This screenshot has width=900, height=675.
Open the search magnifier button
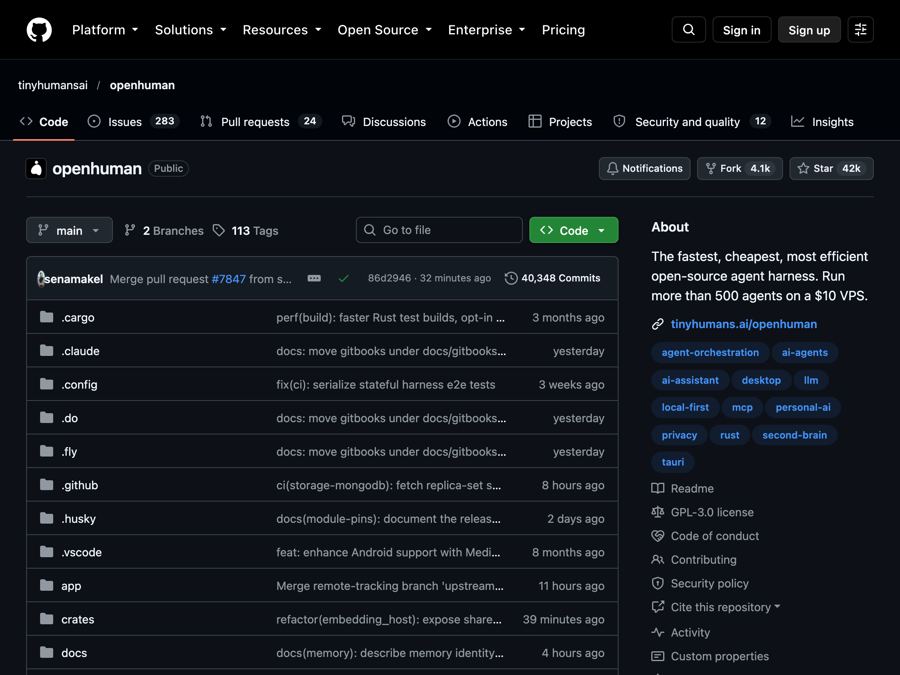(689, 30)
